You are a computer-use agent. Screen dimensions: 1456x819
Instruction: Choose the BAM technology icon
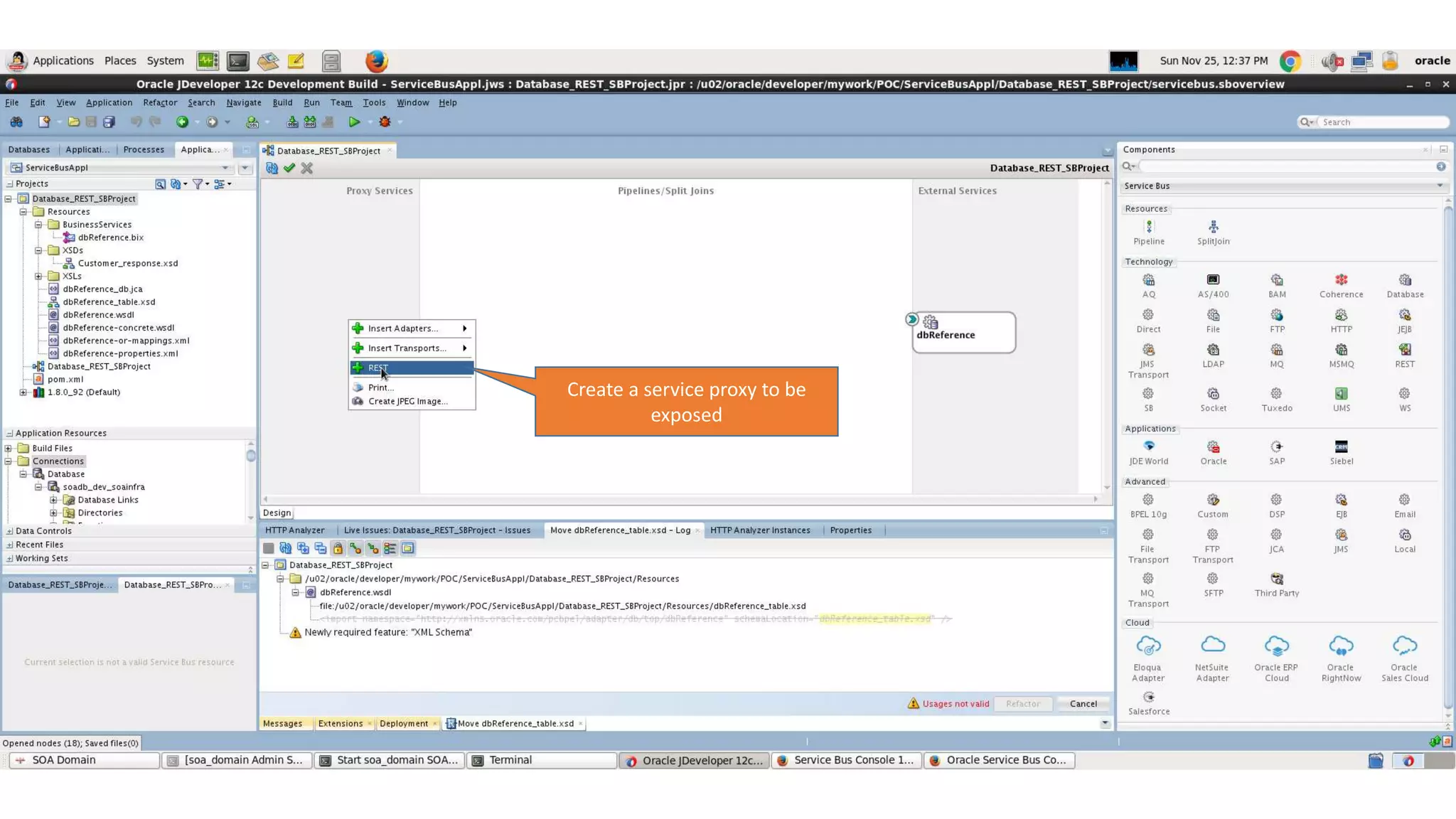1277,280
